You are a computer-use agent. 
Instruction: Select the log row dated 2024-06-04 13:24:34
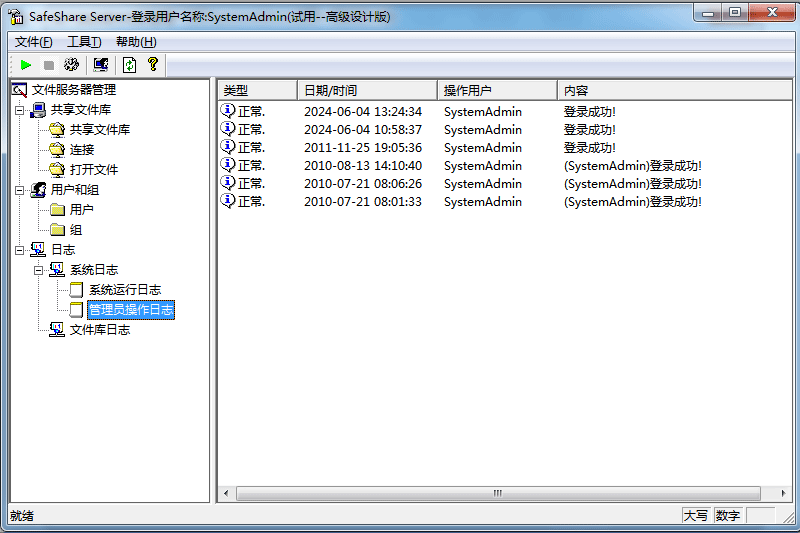pyautogui.click(x=505, y=112)
